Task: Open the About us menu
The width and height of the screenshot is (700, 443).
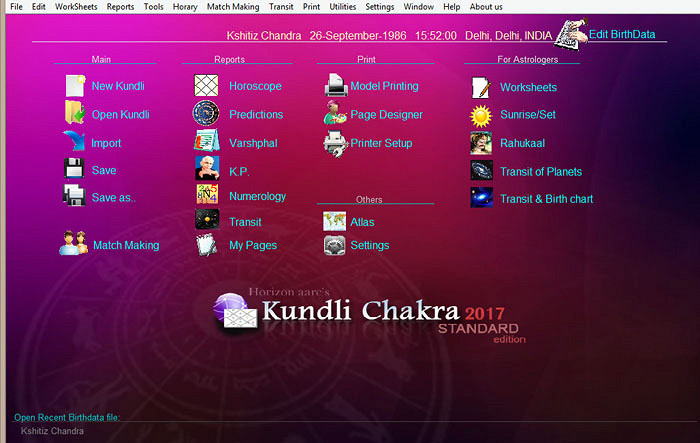Action: (x=486, y=7)
